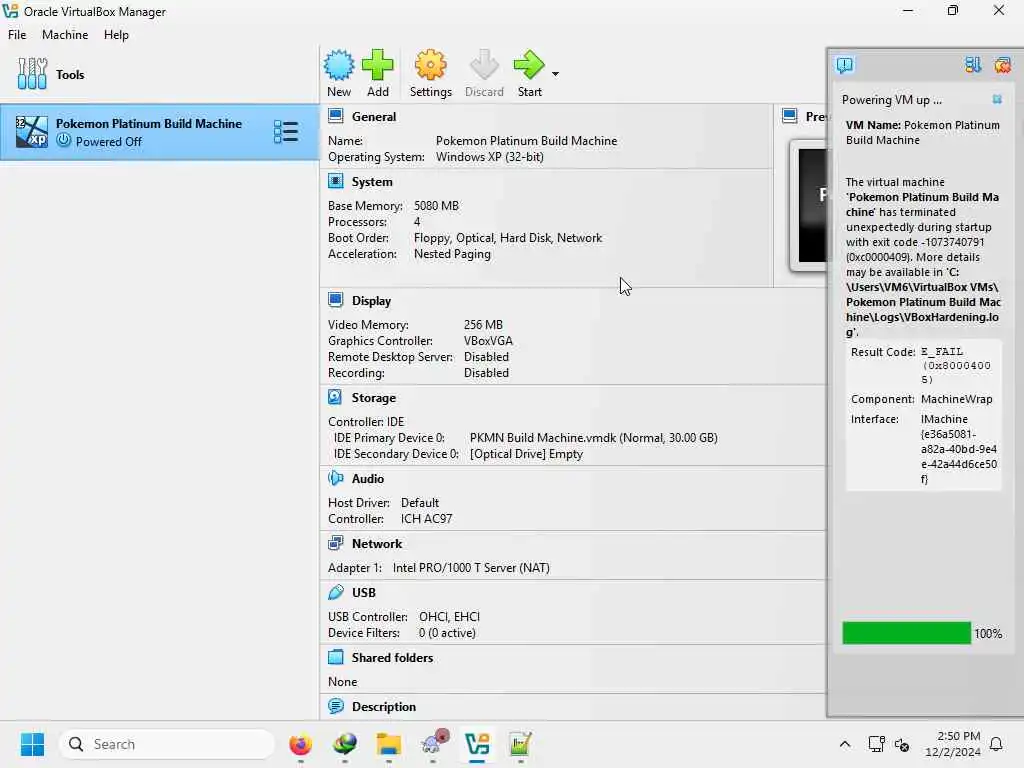Screen dimensions: 1024x768
Task: Click the Preview section monitor icon
Action: 790,116
